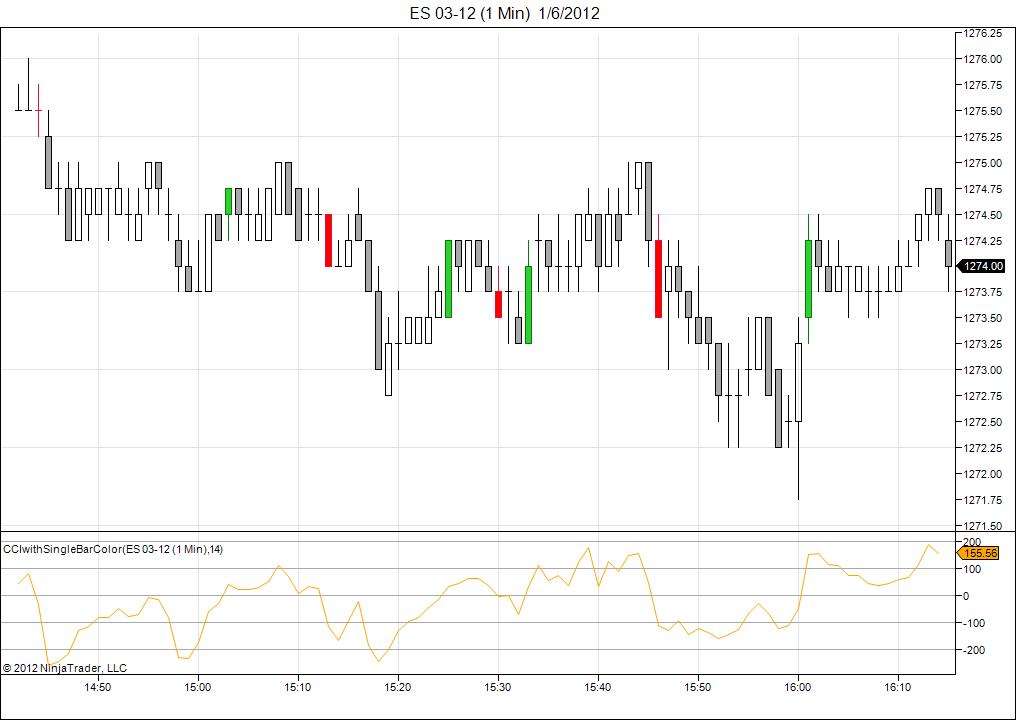Select the small red candle at 15:30

498,305
